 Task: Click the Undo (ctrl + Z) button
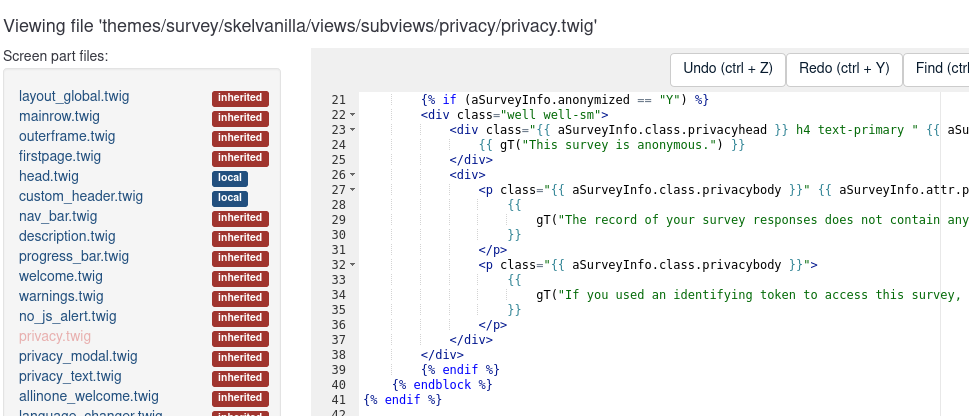(727, 69)
